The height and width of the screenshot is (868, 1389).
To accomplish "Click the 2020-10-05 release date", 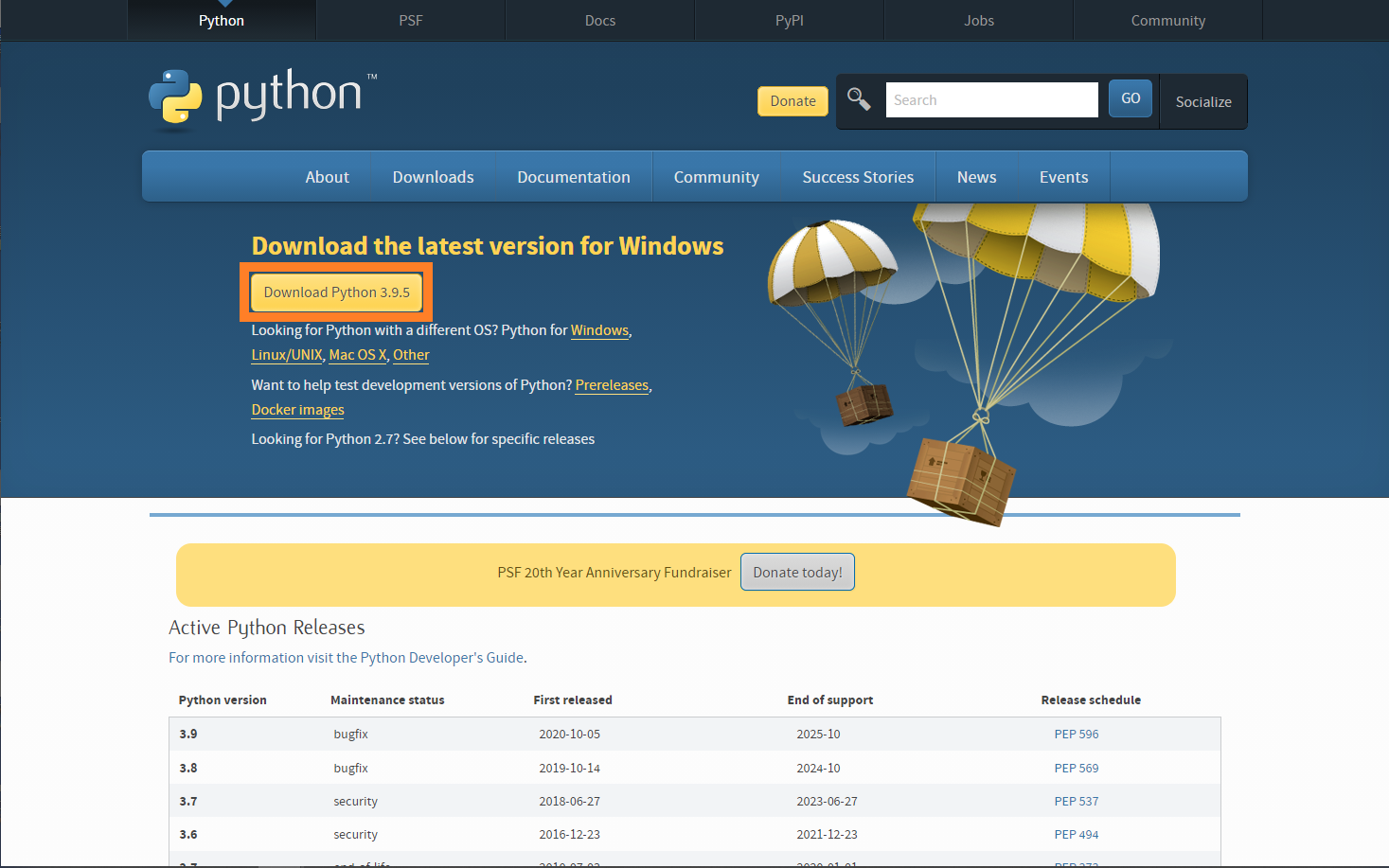I will (x=569, y=735).
